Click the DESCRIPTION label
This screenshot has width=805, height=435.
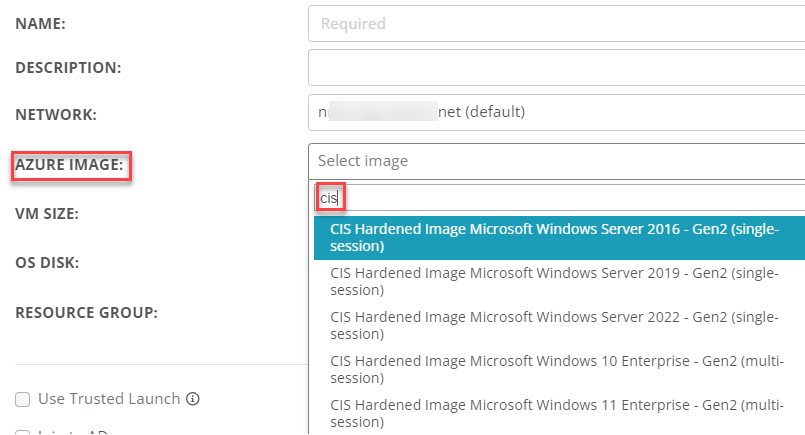68,68
